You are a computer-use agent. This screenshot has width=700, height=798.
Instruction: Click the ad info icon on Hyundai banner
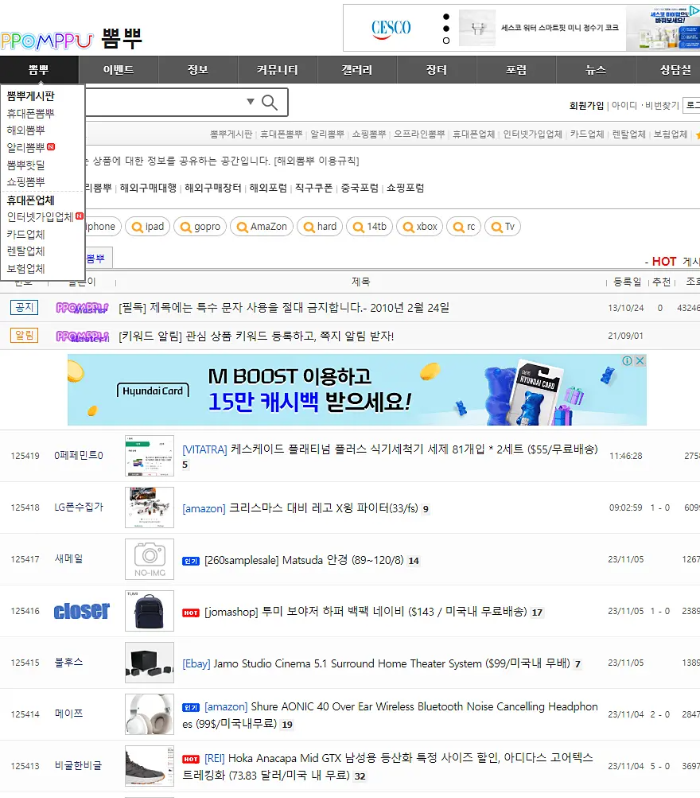click(627, 360)
